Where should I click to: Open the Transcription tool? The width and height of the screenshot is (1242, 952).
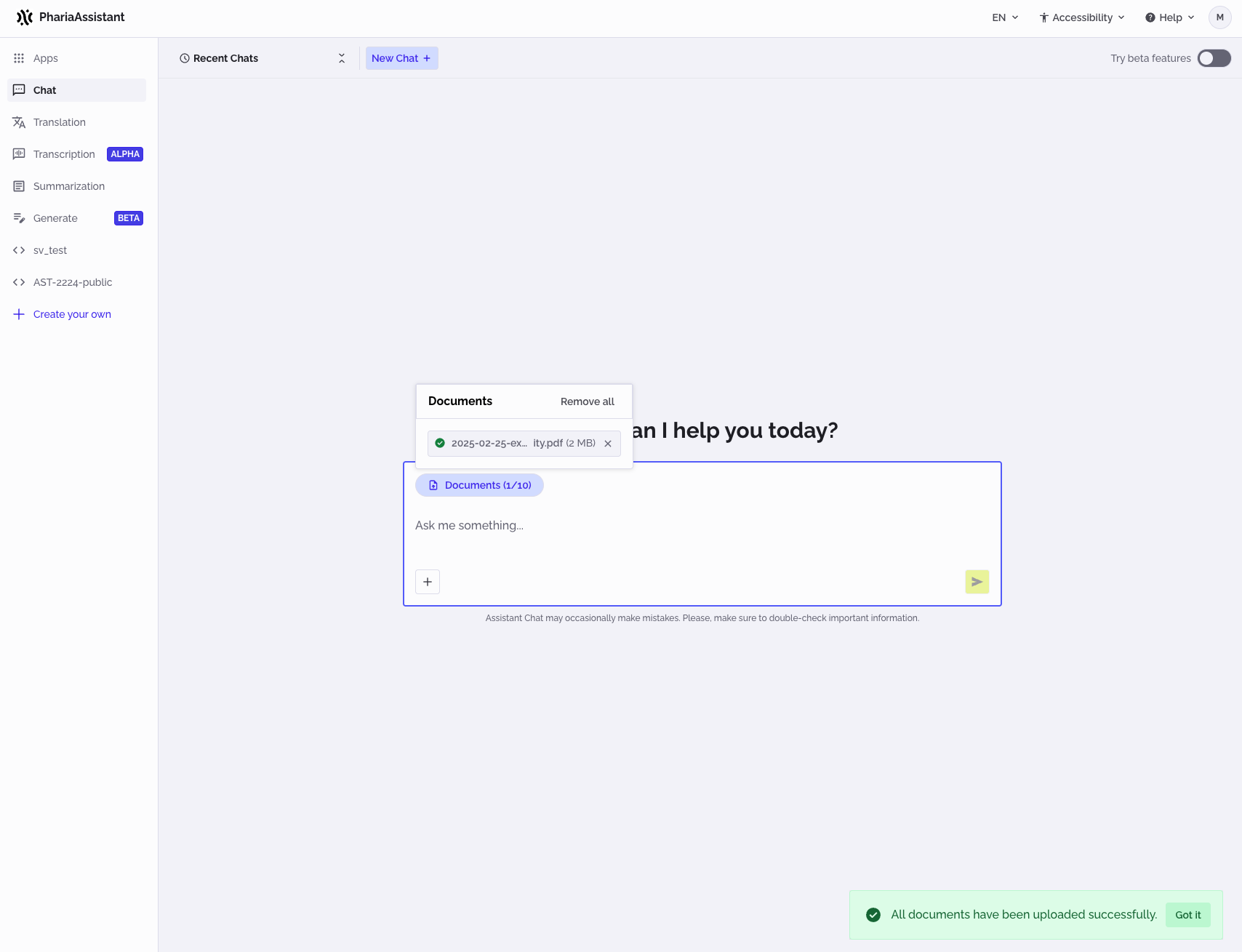click(64, 153)
